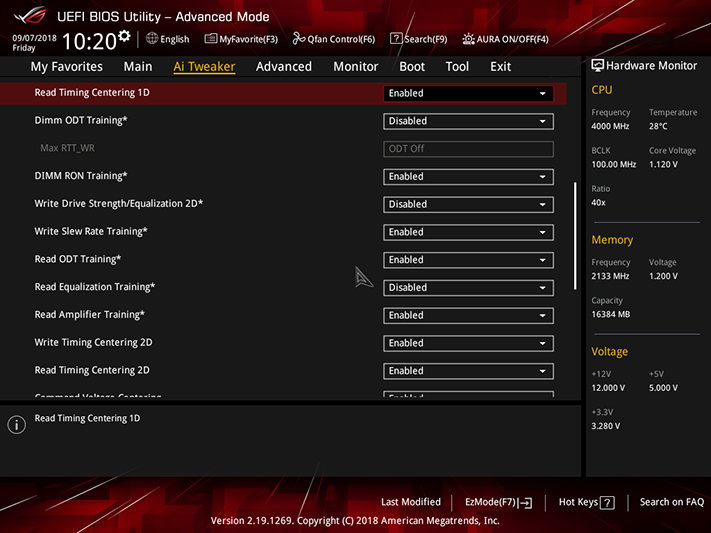
Task: Click the Hot Keys question mark icon
Action: tap(607, 503)
